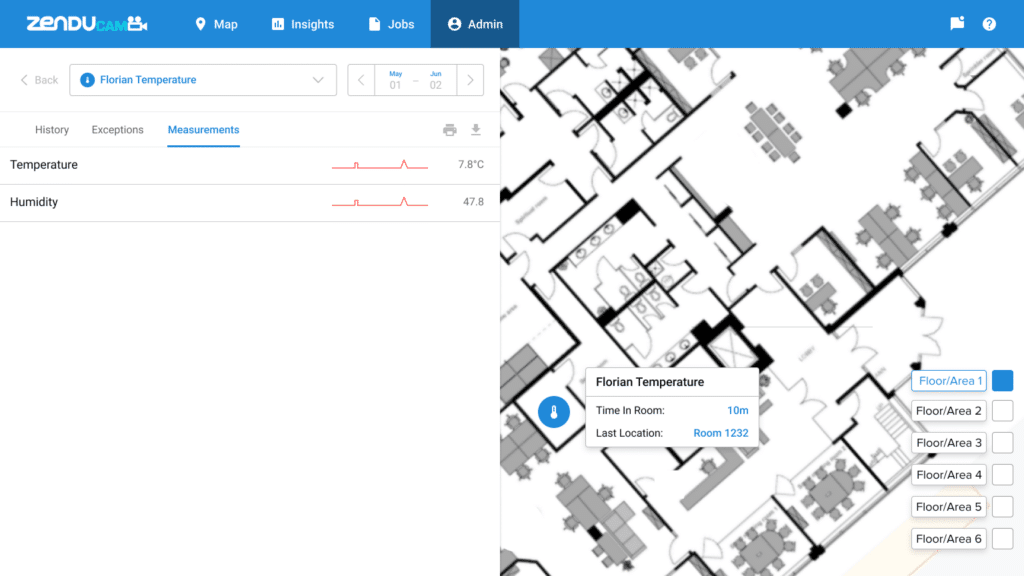Click the print icon

pyautogui.click(x=450, y=130)
